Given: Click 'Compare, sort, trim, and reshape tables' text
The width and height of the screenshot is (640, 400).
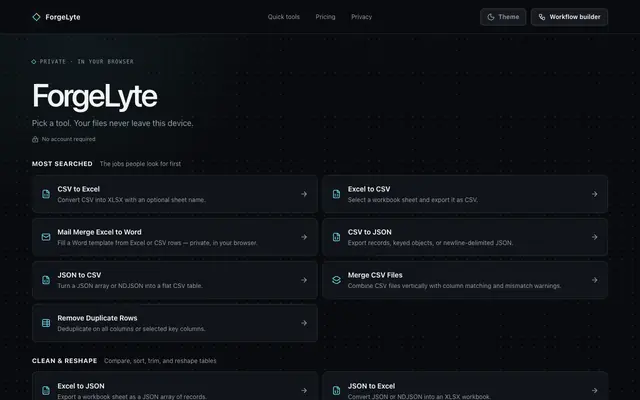Looking at the screenshot, I should (160, 361).
